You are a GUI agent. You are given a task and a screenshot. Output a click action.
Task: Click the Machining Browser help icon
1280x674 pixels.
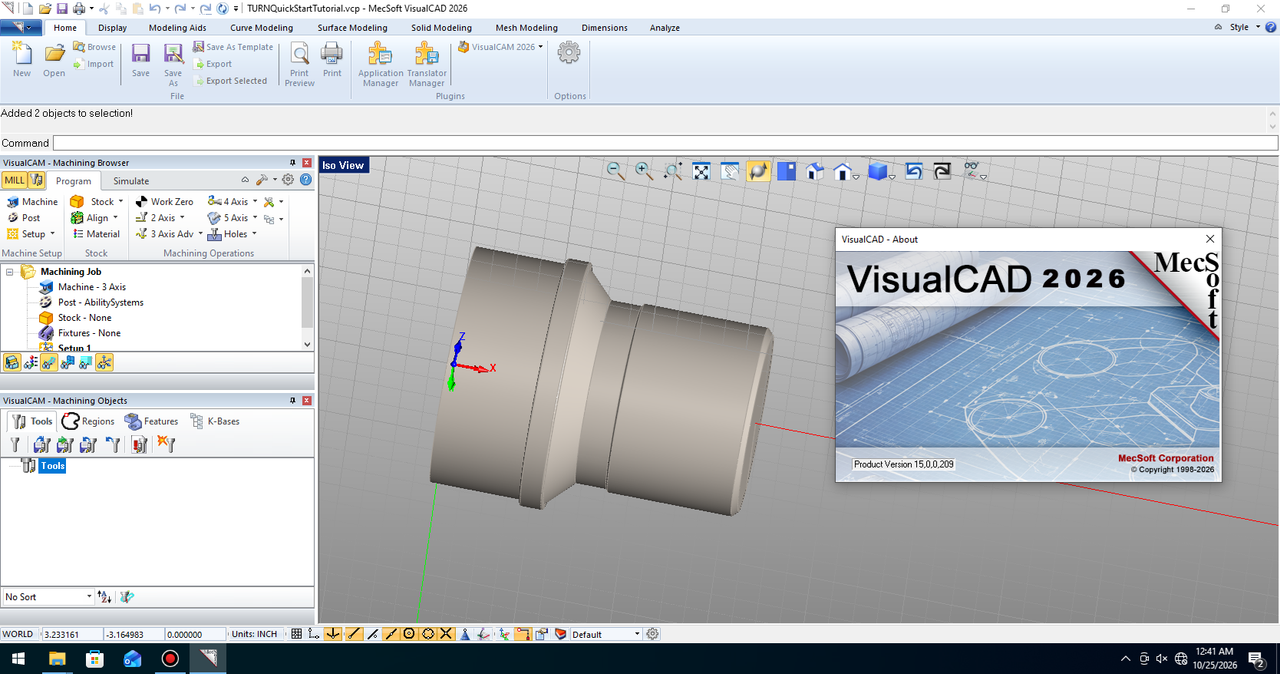306,180
